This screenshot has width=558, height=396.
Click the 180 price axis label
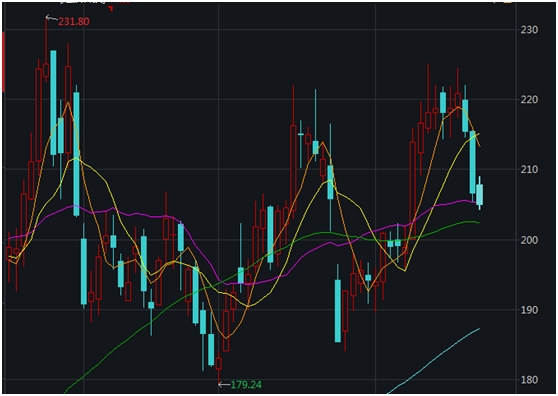(529, 380)
